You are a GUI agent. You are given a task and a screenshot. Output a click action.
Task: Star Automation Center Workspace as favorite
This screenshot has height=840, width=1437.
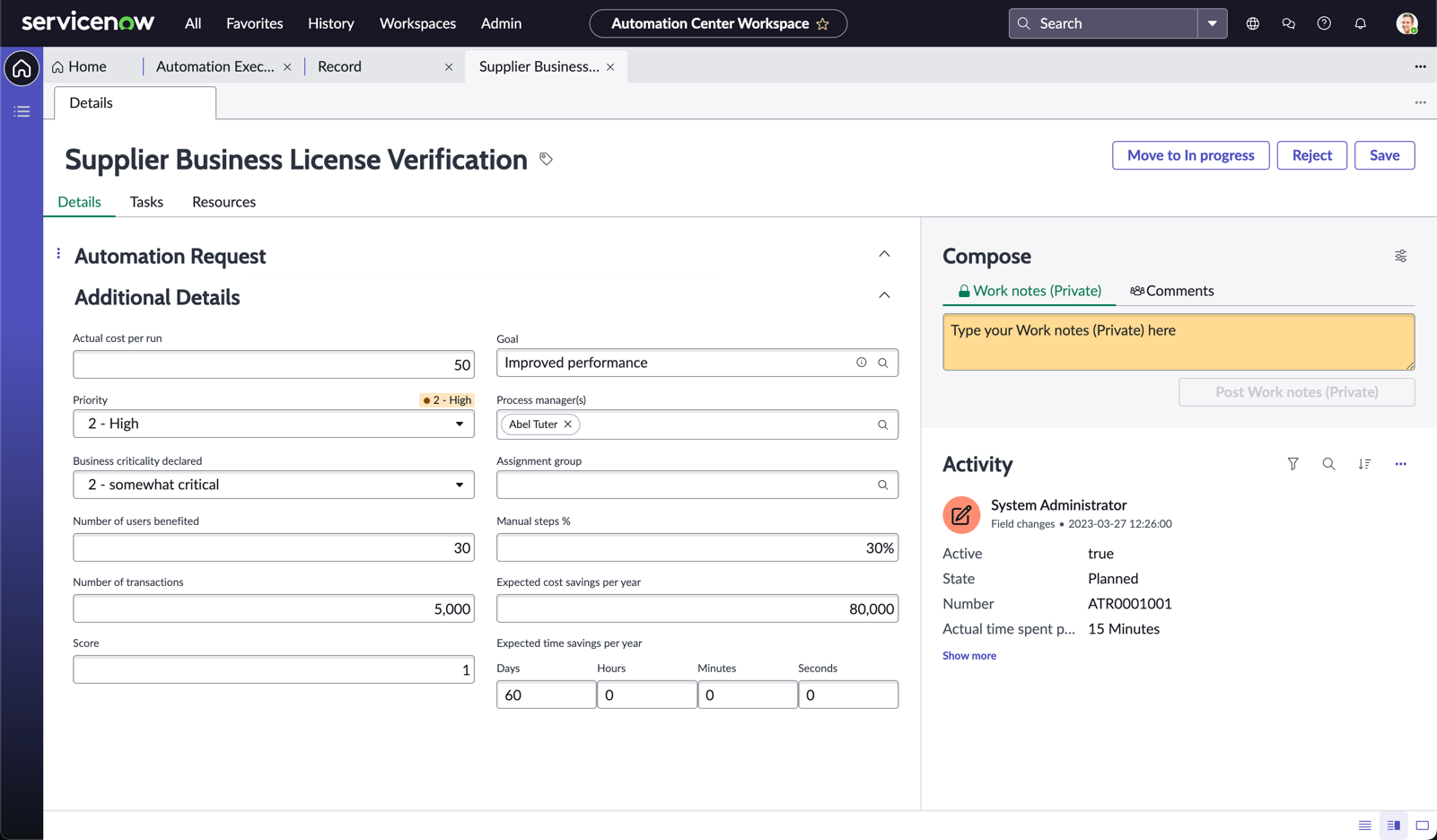coord(823,24)
